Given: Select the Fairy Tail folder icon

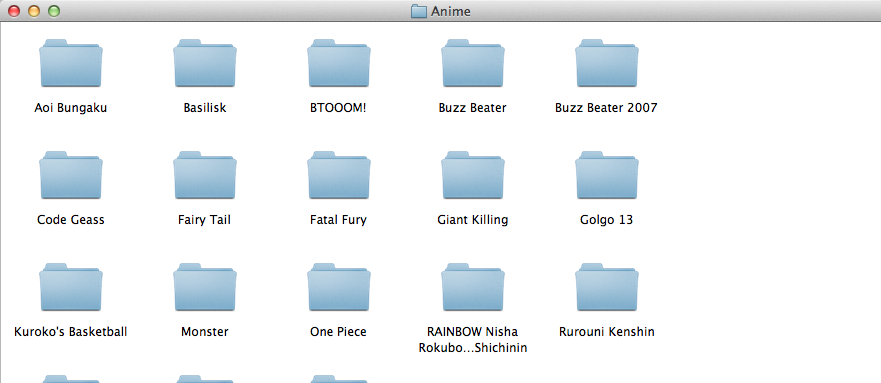Looking at the screenshot, I should point(205,175).
